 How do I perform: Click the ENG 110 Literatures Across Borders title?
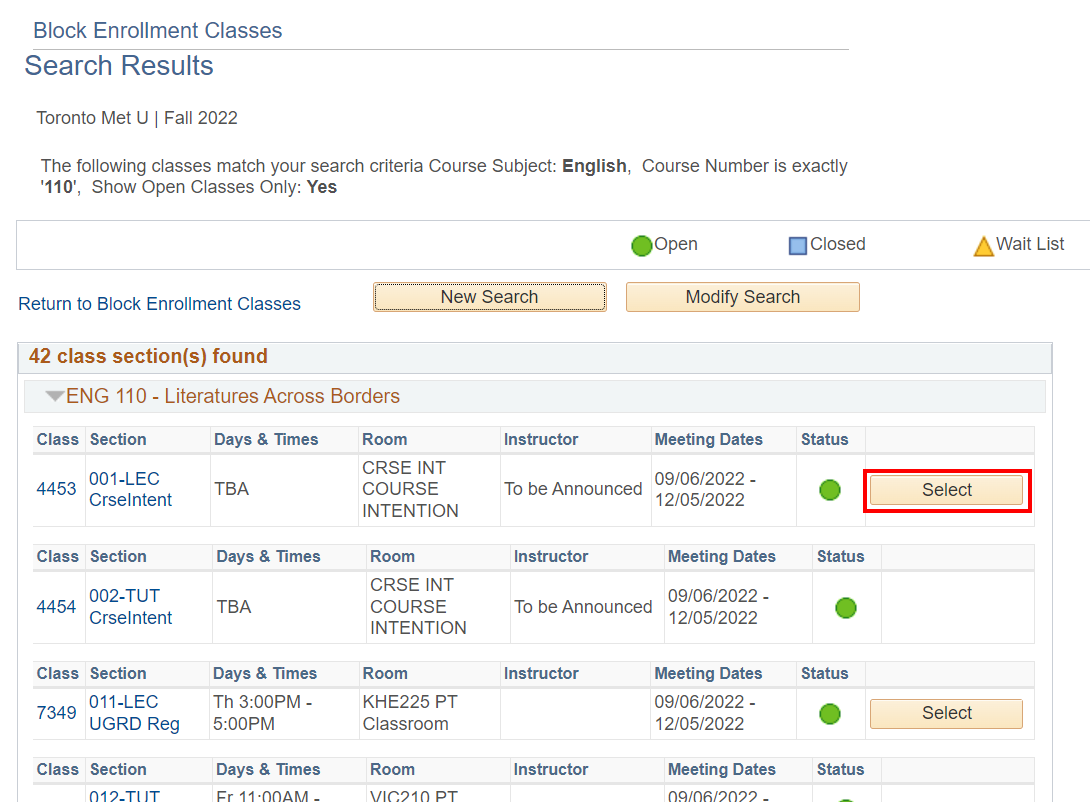[233, 397]
